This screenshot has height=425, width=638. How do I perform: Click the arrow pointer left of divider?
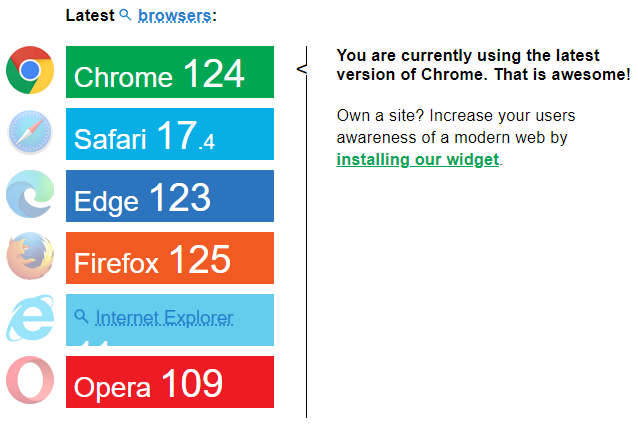point(301,69)
